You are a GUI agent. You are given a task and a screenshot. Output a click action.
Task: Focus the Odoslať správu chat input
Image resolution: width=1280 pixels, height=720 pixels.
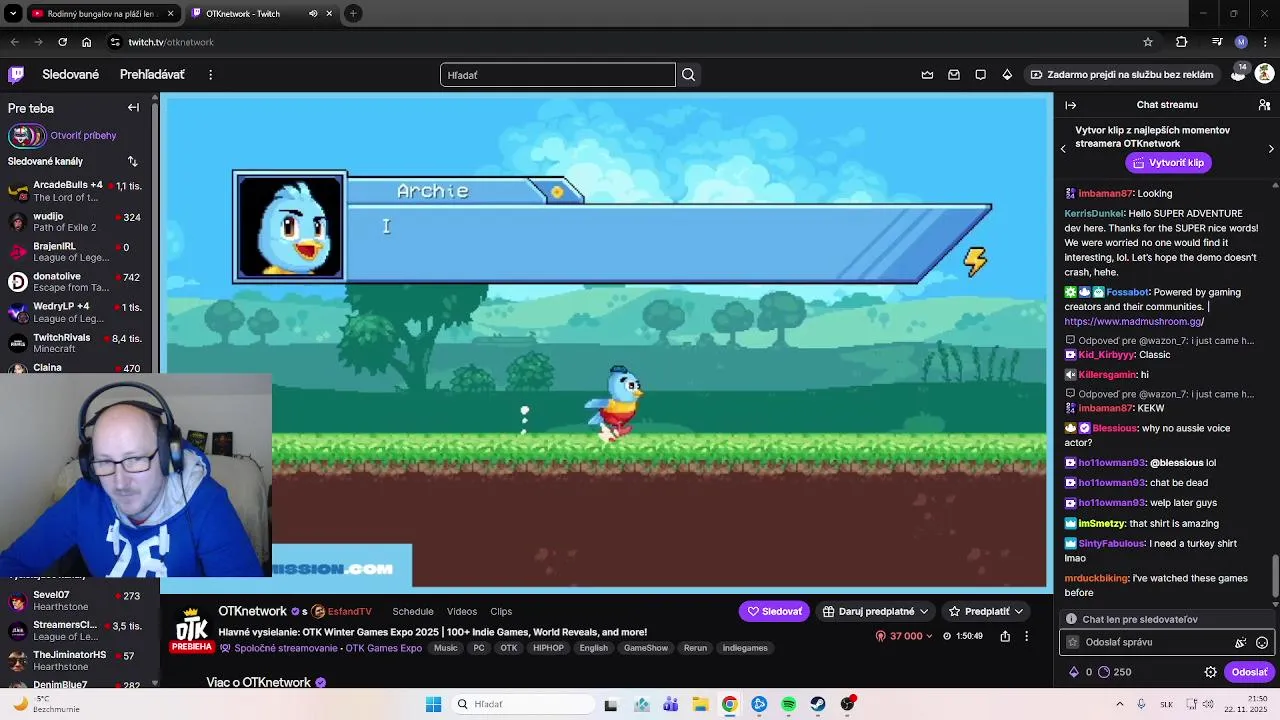click(x=1165, y=643)
